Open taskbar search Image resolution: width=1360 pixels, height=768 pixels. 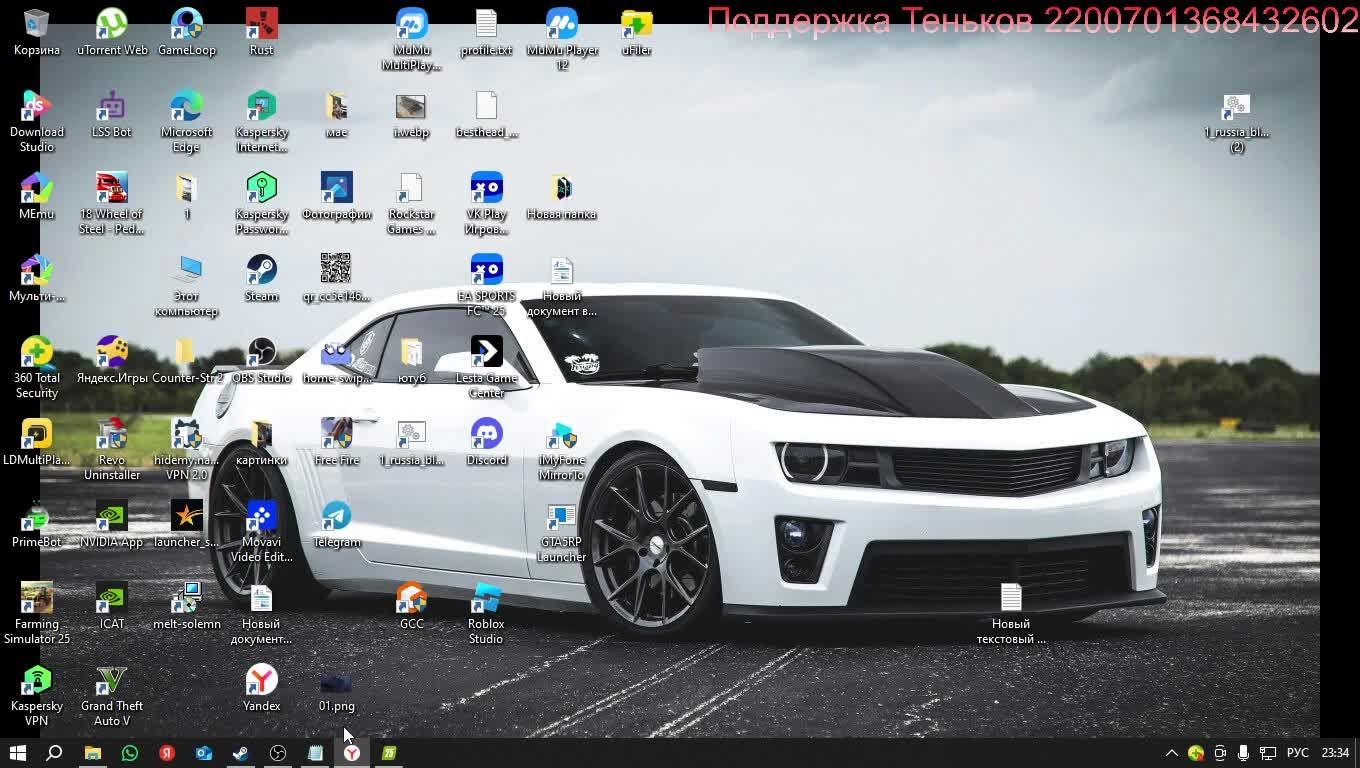coord(55,753)
